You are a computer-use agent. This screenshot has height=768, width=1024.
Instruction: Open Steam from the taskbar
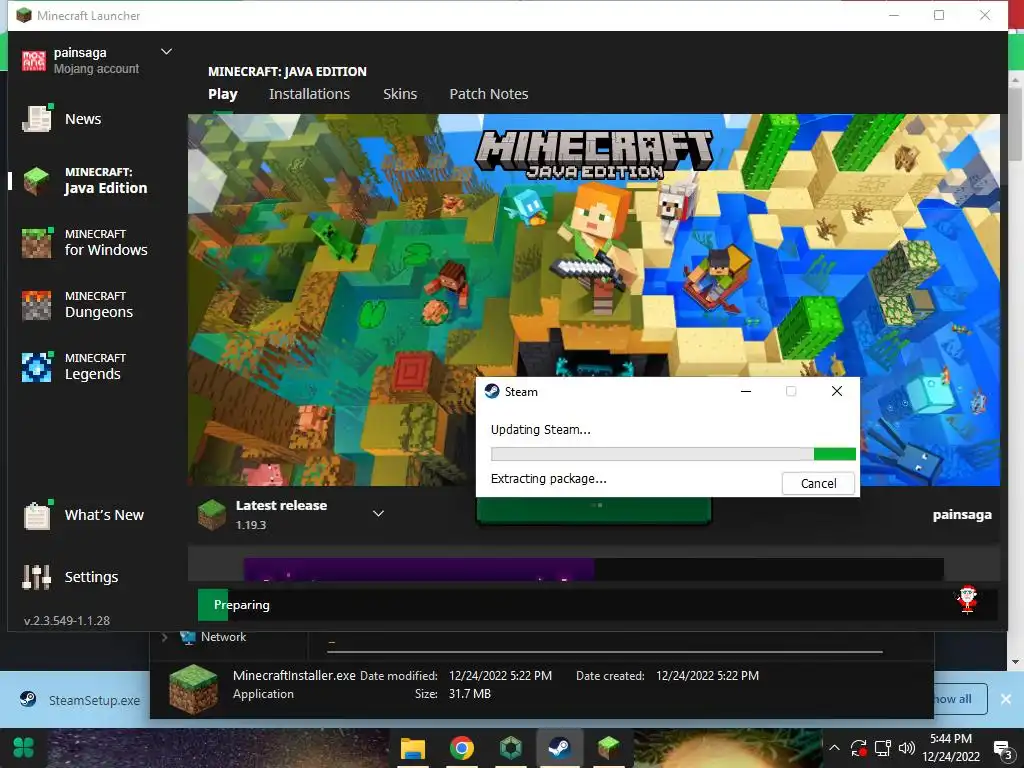[x=558, y=748]
